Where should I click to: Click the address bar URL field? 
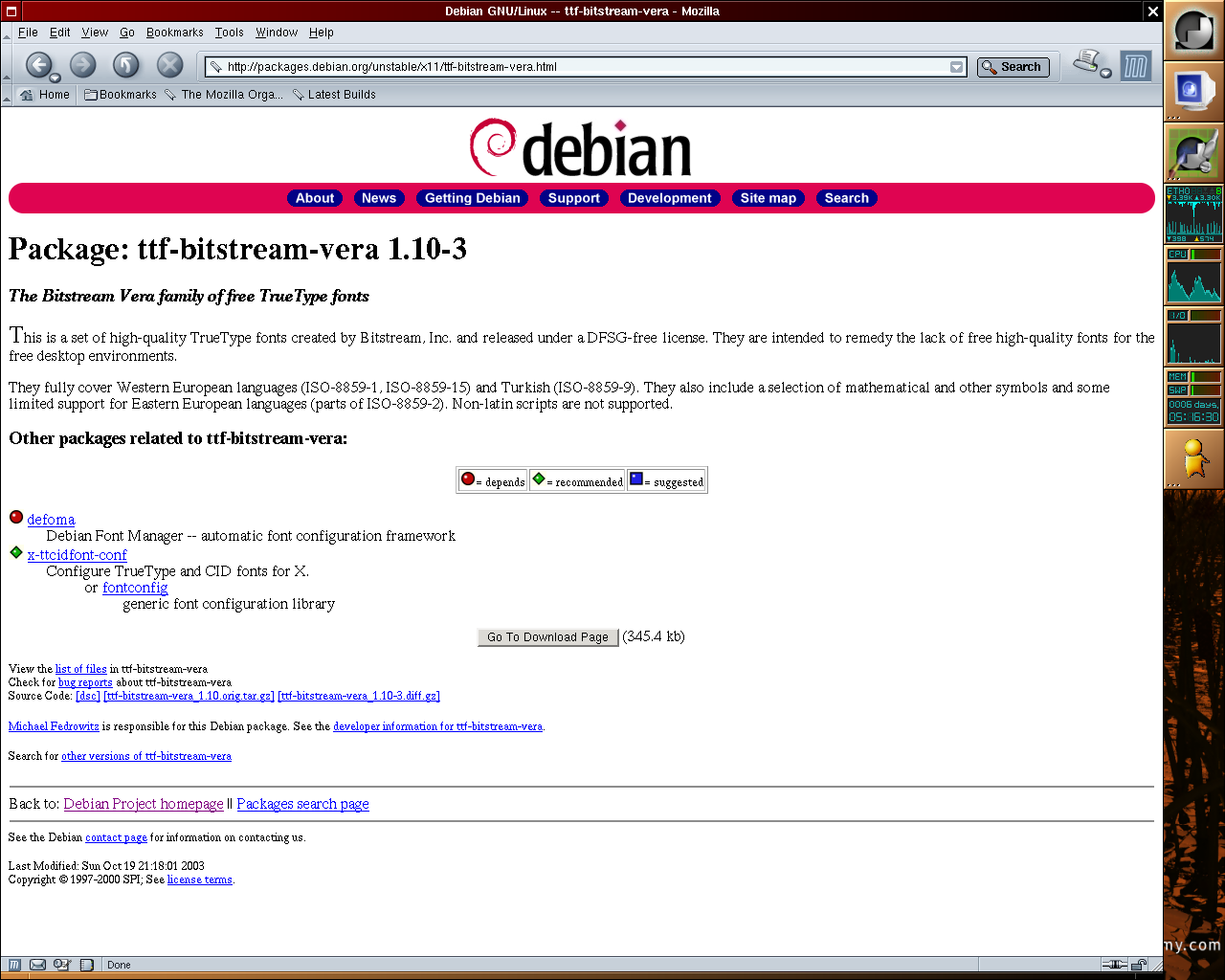tap(586, 67)
